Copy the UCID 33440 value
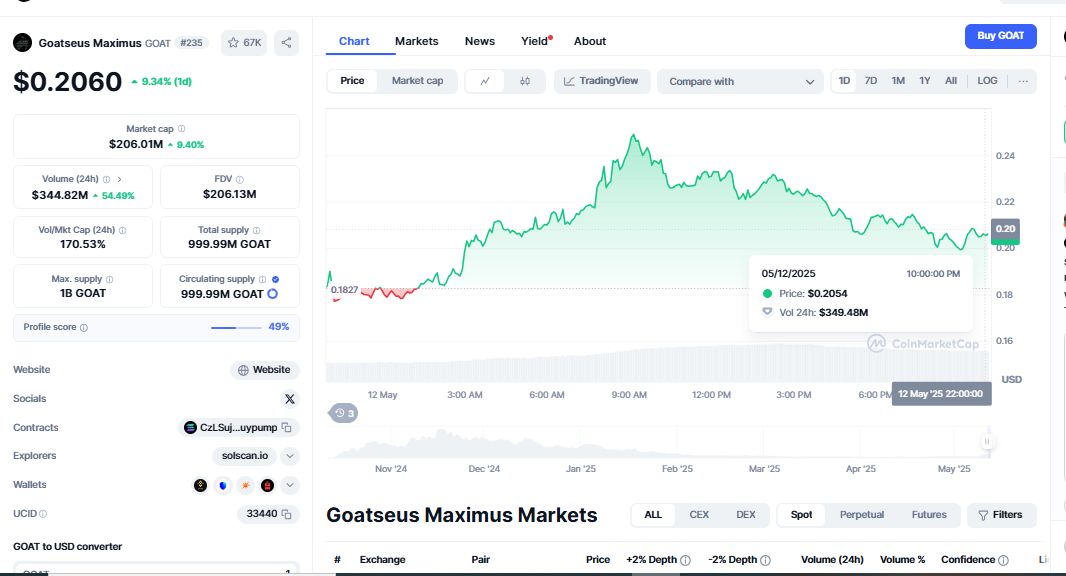 pos(287,514)
